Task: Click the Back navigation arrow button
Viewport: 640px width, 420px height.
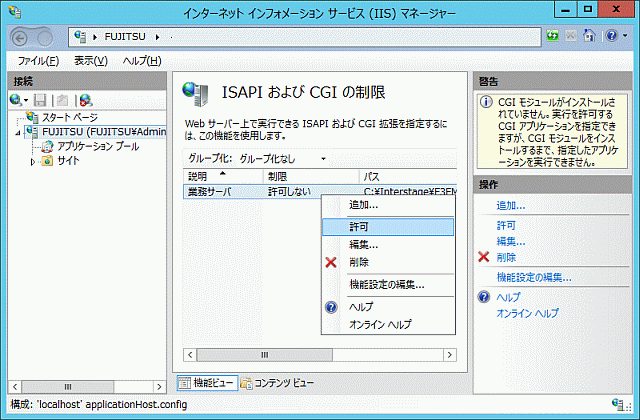Action: tap(20, 38)
